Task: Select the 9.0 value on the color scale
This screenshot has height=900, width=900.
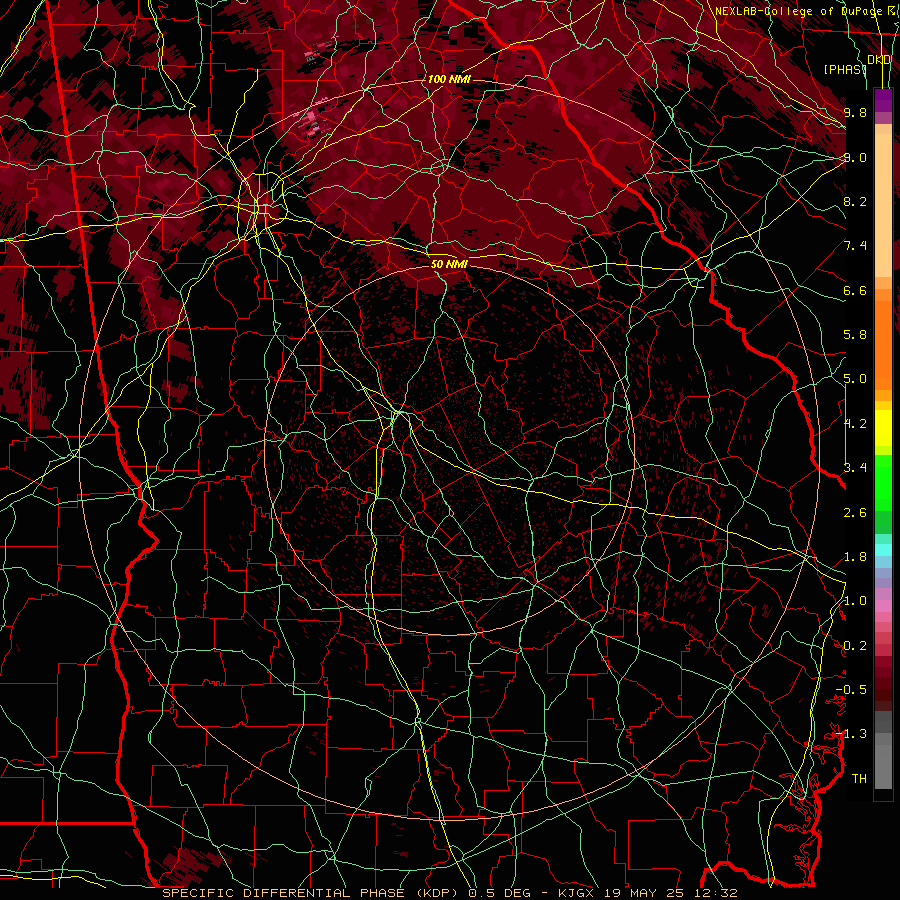Action: pyautogui.click(x=855, y=157)
